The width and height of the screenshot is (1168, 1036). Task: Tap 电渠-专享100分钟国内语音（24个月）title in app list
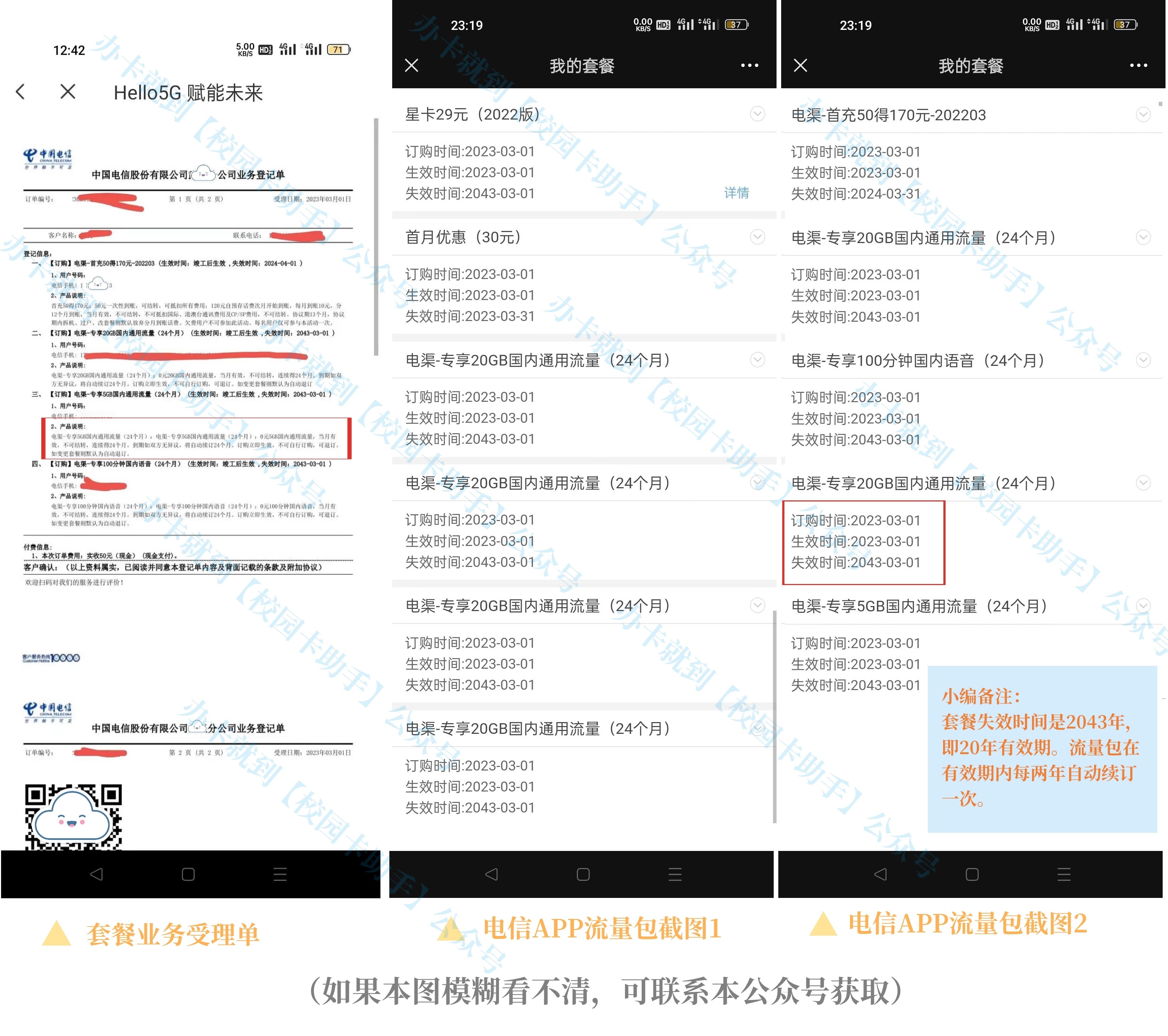pos(918,361)
